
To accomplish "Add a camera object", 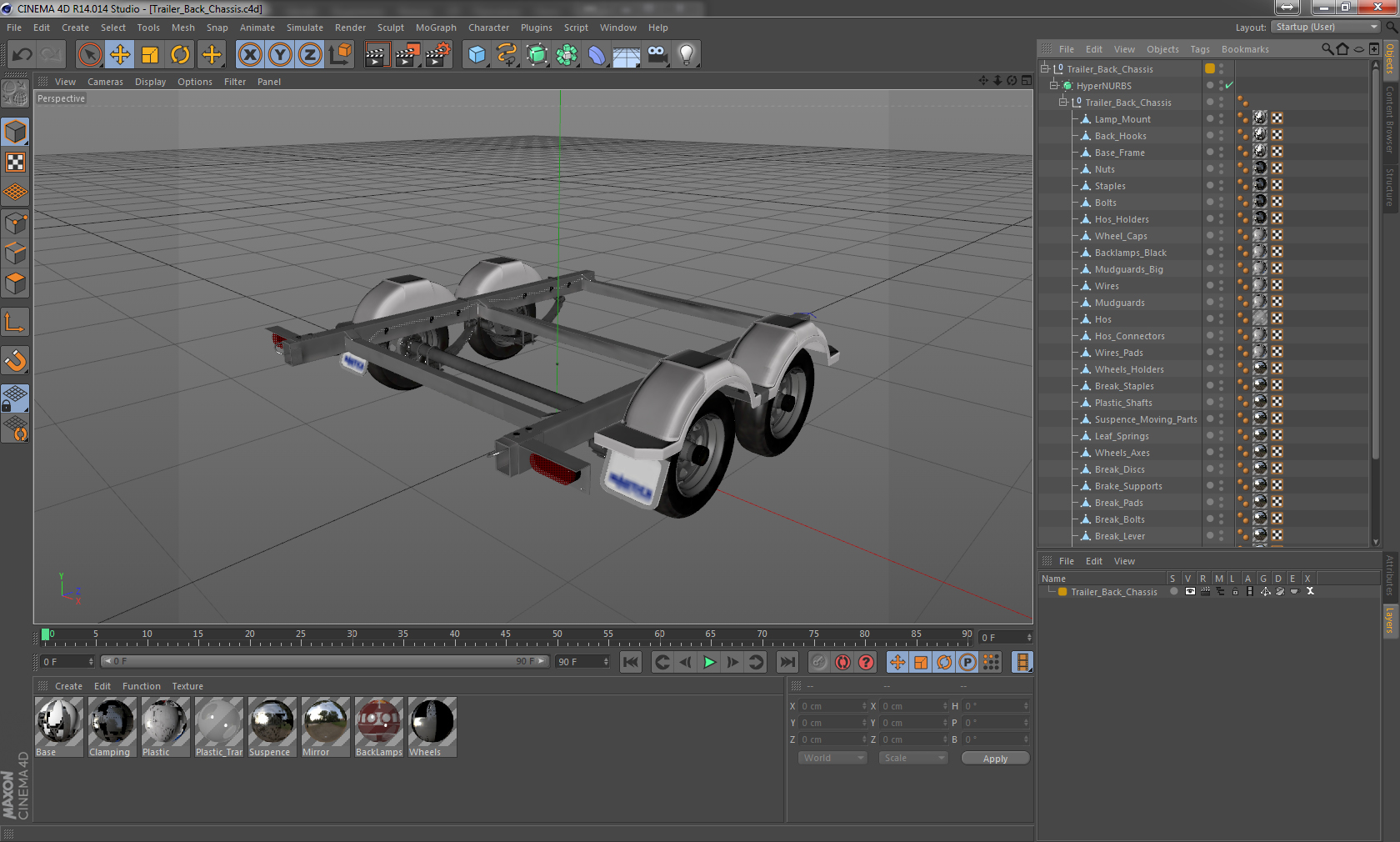I will coord(657,55).
